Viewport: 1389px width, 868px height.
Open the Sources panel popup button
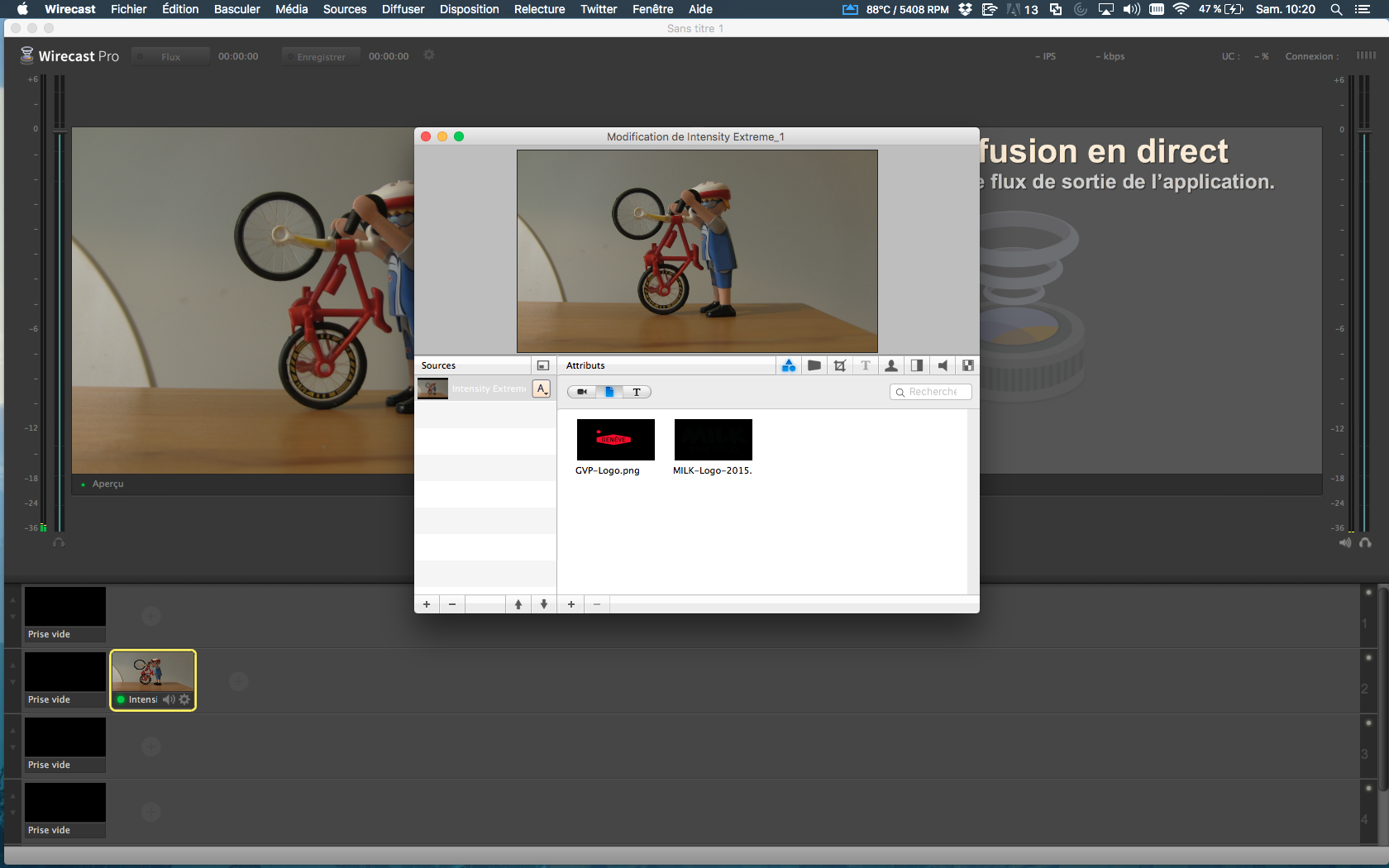[543, 365]
